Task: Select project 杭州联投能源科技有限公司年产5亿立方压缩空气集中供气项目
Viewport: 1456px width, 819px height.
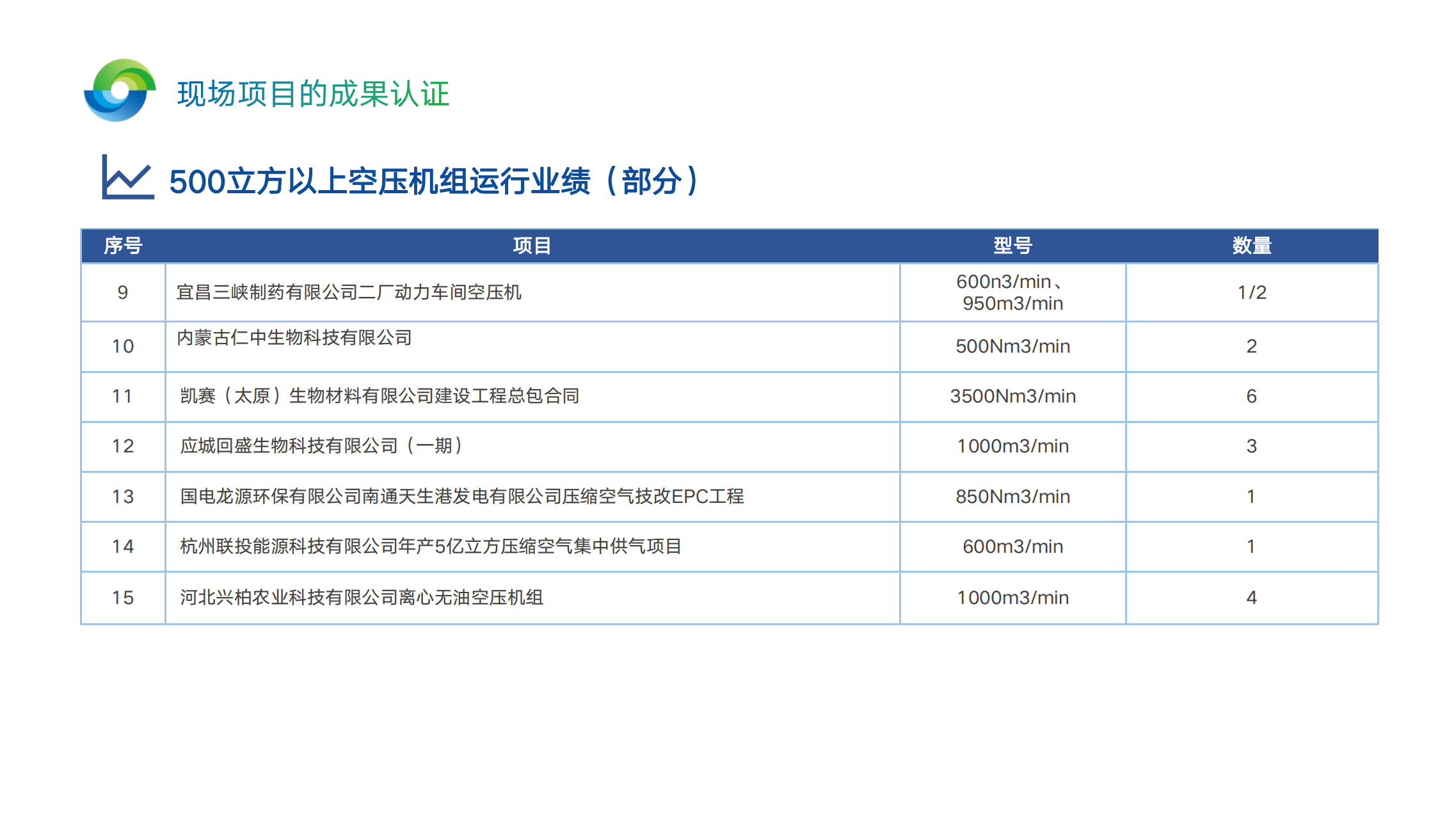Action: [431, 546]
